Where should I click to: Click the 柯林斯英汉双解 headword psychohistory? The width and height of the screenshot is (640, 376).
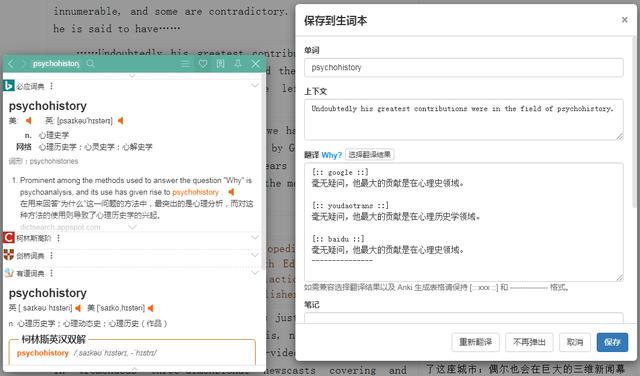pyautogui.click(x=43, y=353)
